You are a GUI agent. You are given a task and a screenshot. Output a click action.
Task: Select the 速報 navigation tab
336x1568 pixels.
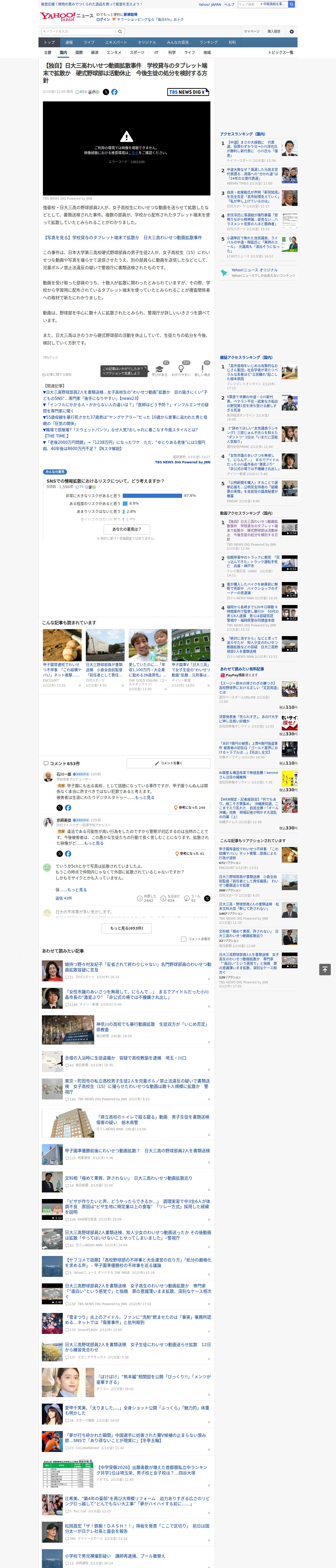click(x=69, y=43)
